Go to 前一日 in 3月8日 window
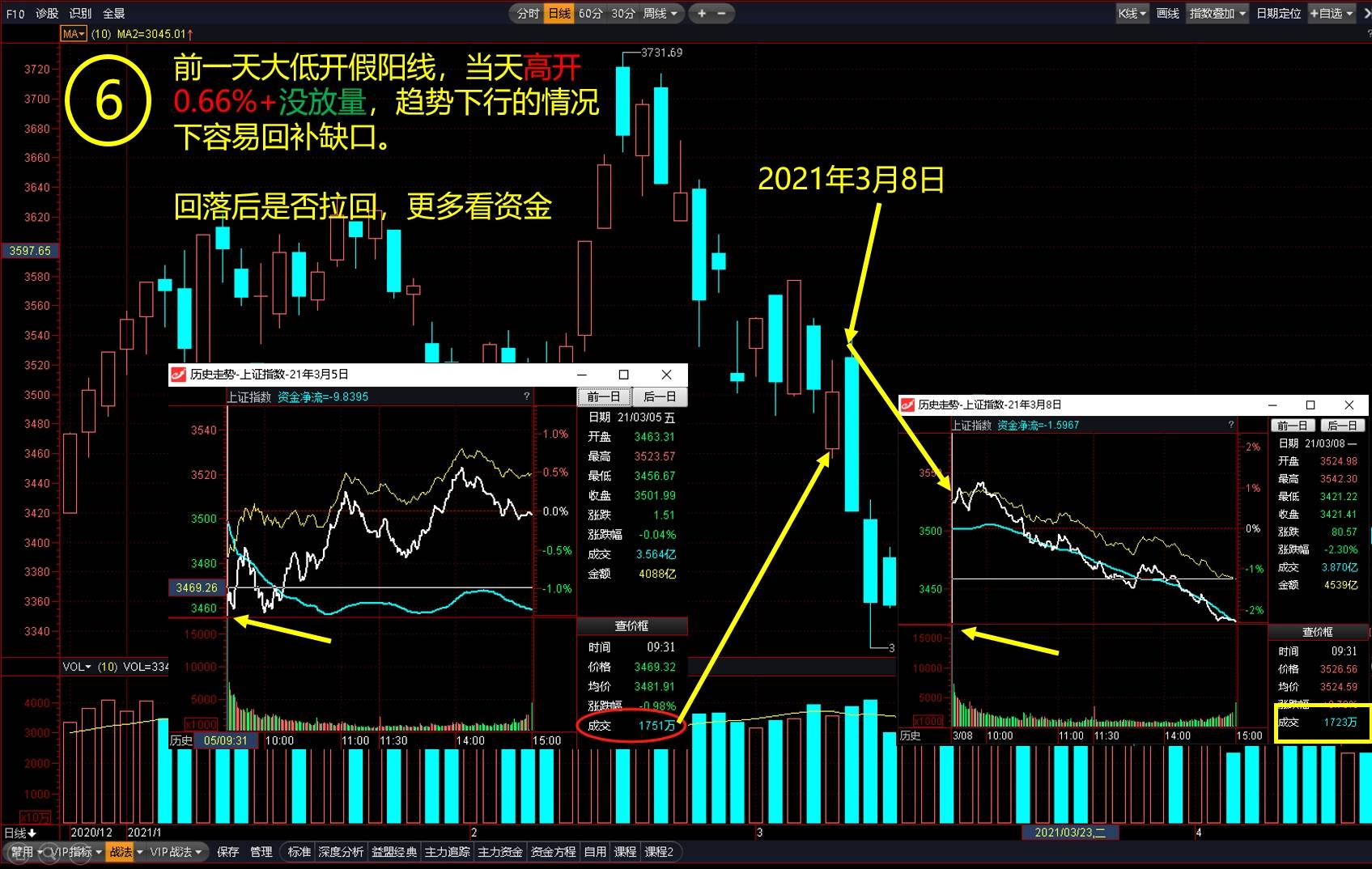 (1292, 426)
